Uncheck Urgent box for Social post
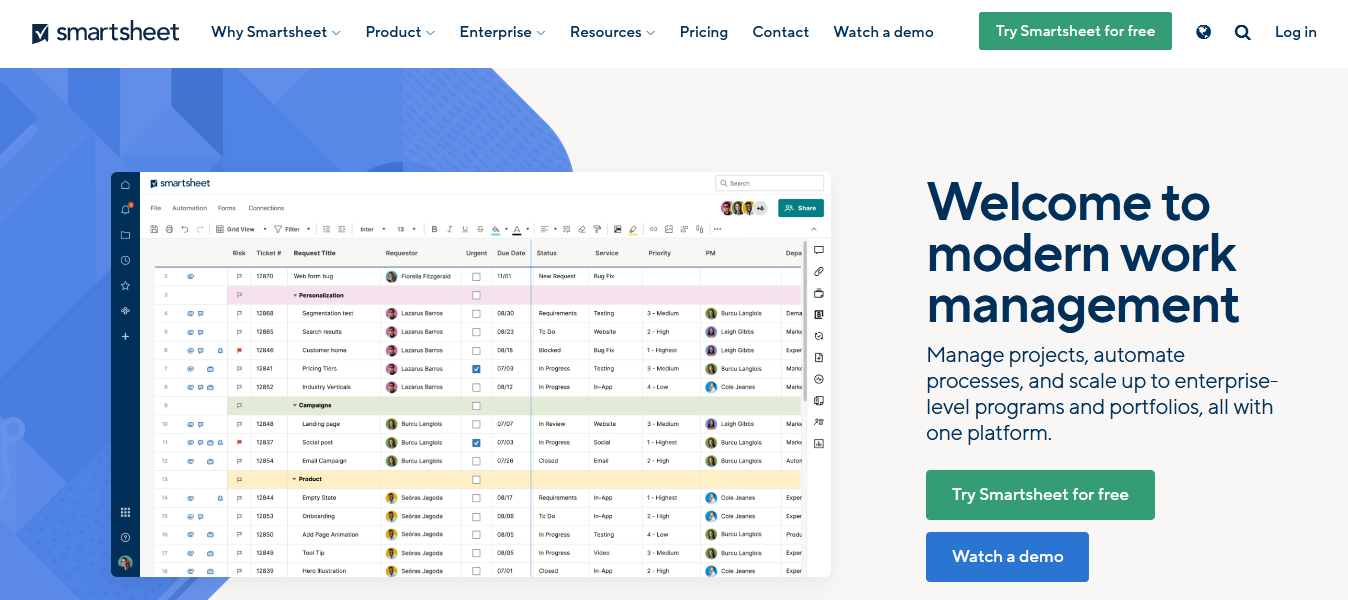This screenshot has width=1348, height=600. (x=476, y=442)
